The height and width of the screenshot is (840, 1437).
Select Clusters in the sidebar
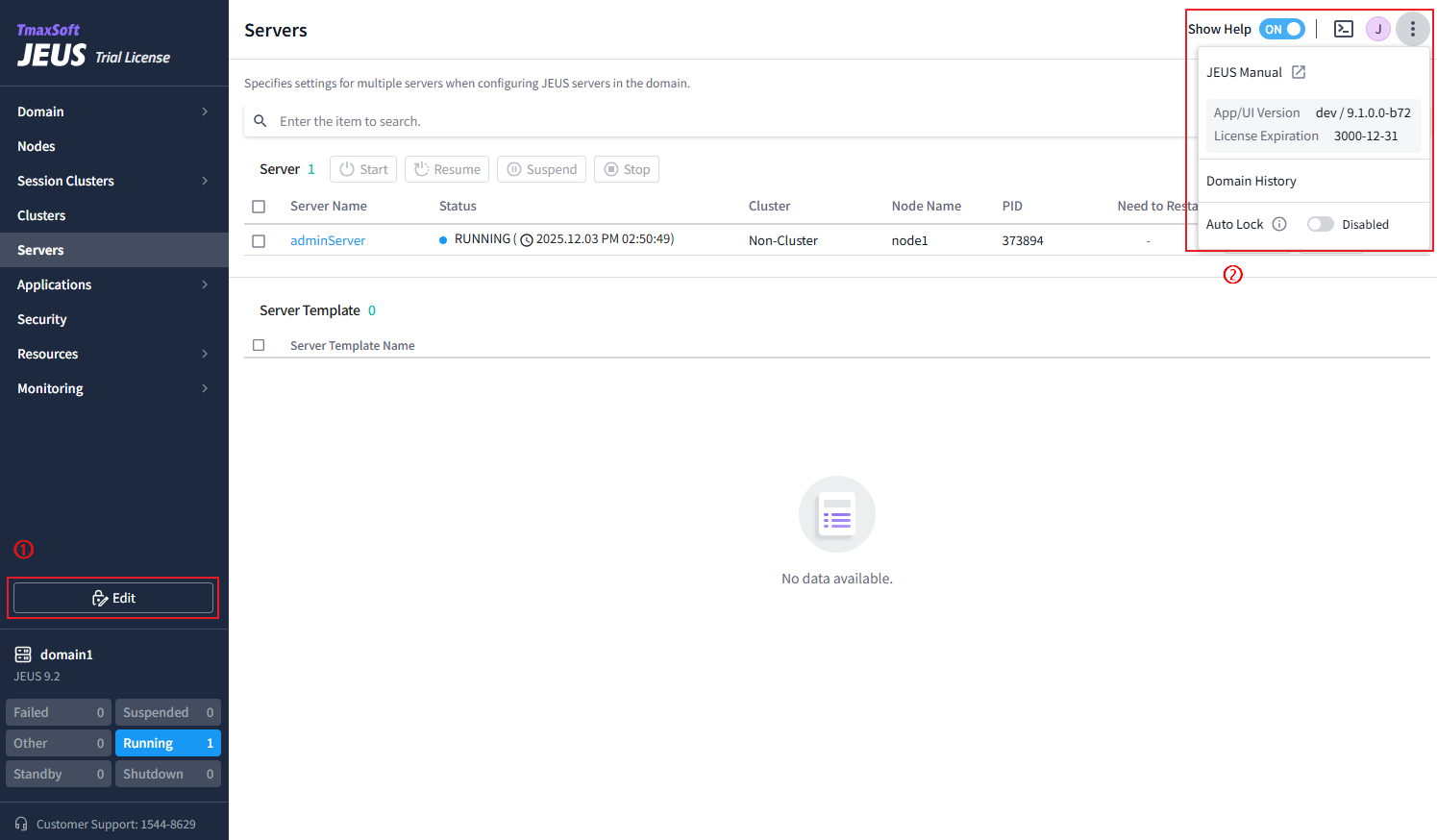coord(43,214)
